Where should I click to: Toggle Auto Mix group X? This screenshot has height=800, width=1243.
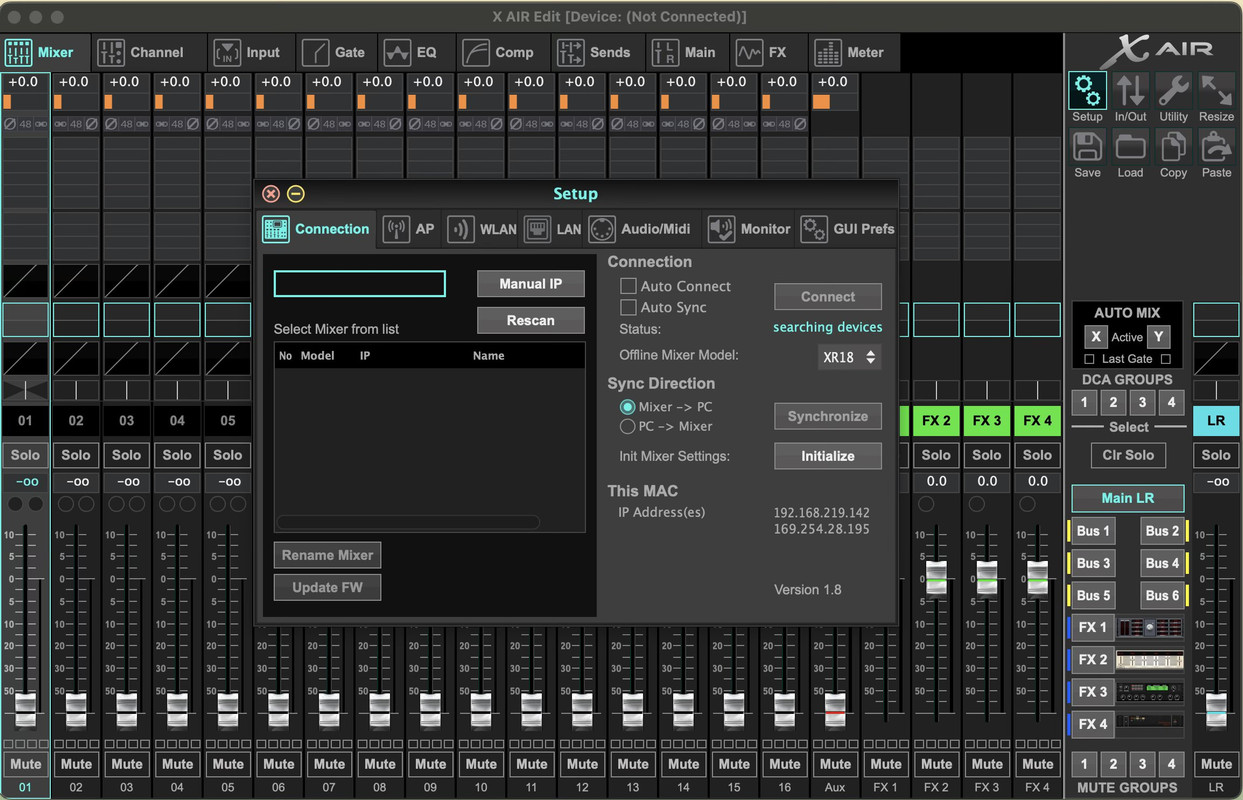[x=1096, y=337]
